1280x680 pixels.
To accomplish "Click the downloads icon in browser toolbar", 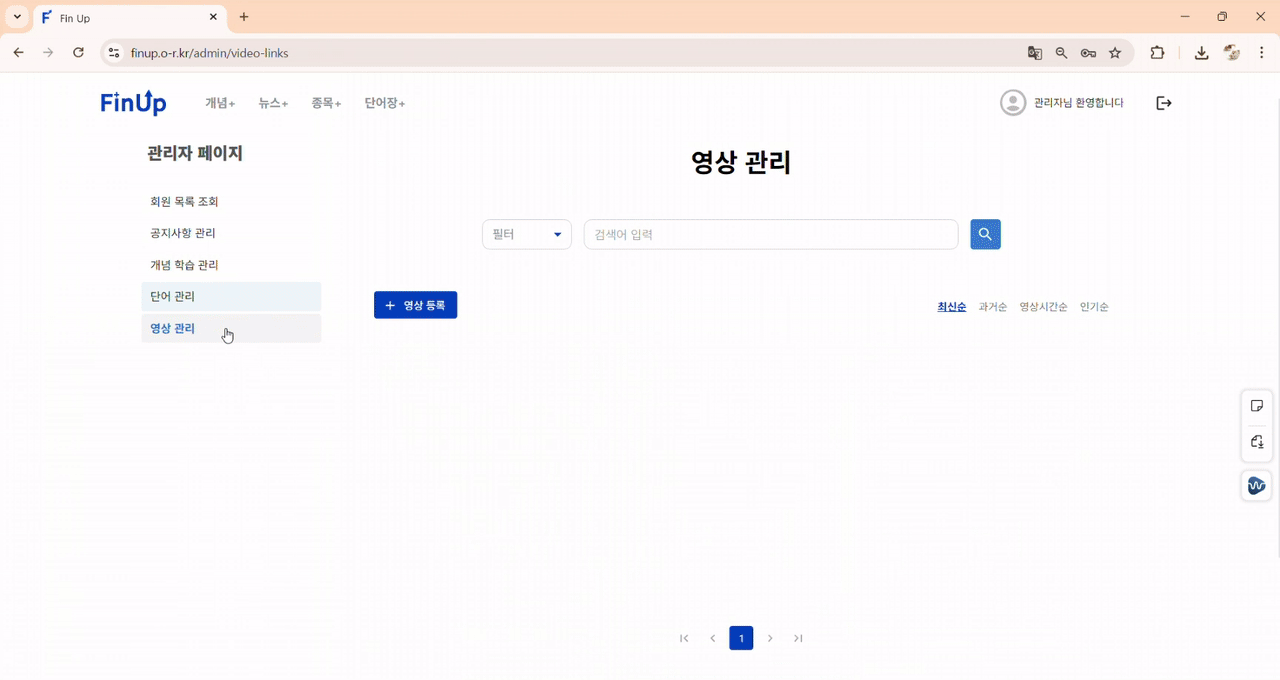I will point(1201,53).
